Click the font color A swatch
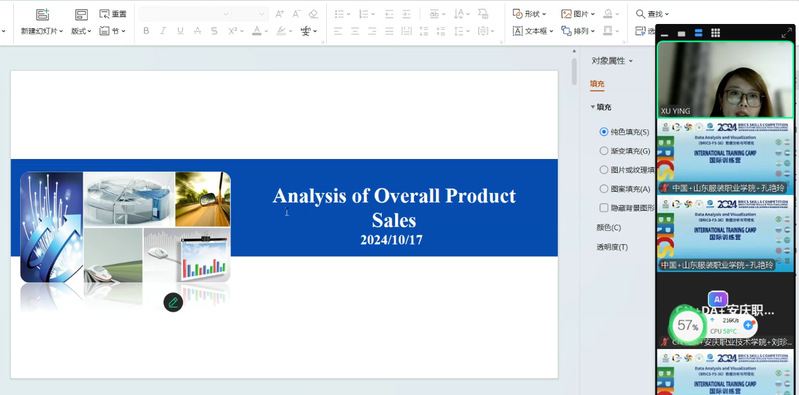799x395 pixels. (257, 31)
